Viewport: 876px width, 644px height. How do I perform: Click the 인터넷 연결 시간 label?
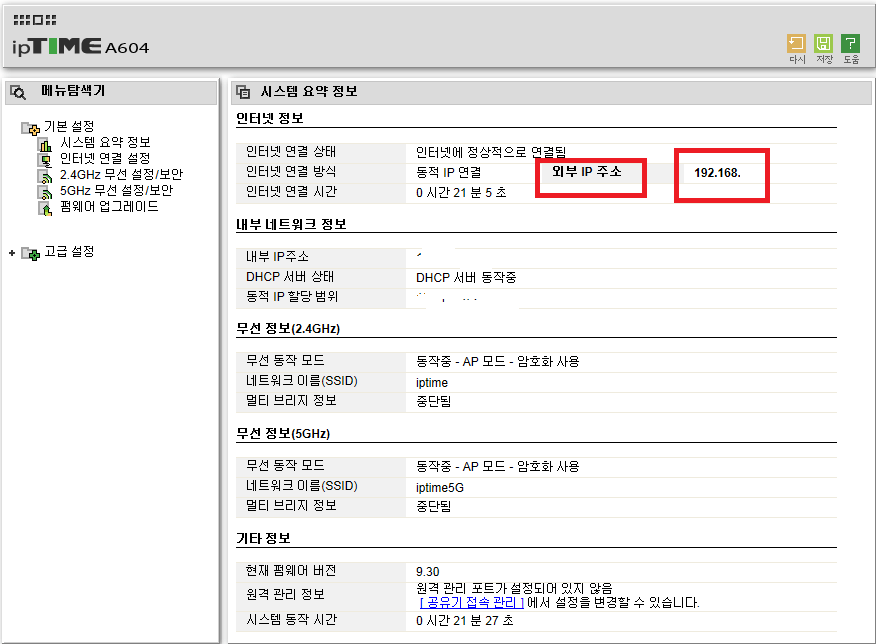pyautogui.click(x=291, y=192)
